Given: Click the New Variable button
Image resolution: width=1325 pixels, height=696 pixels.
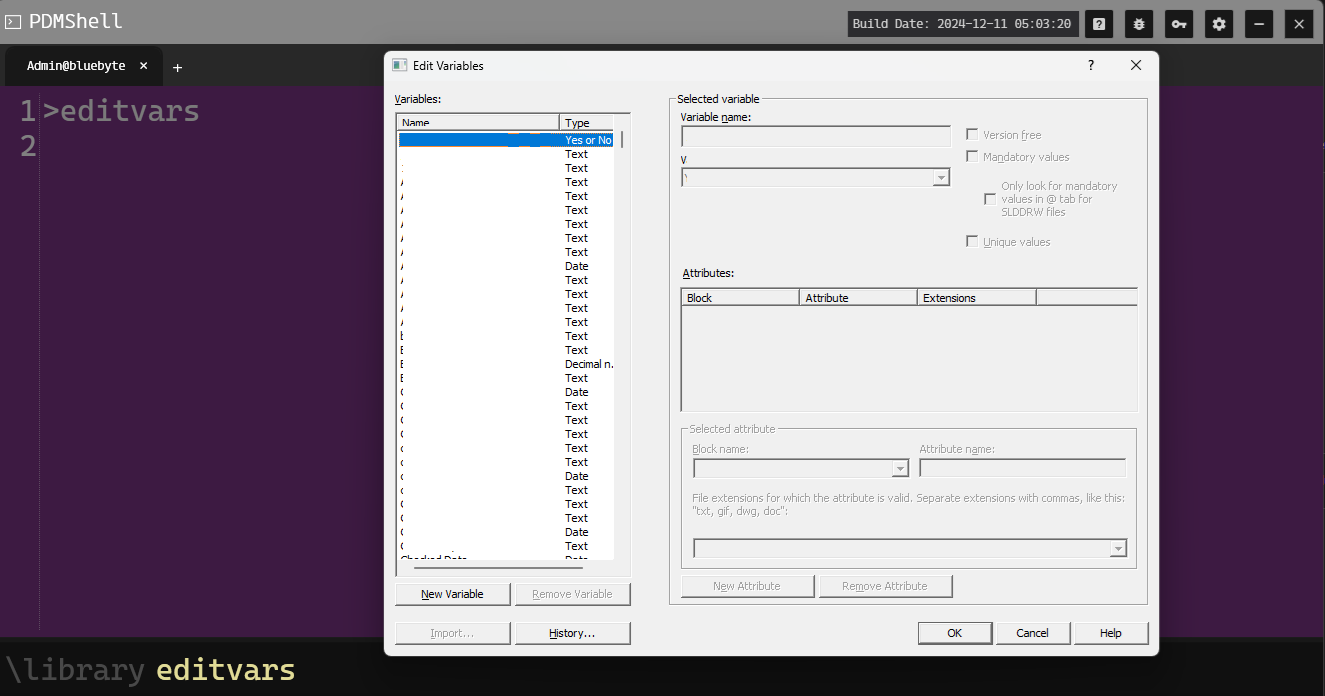Looking at the screenshot, I should point(452,593).
